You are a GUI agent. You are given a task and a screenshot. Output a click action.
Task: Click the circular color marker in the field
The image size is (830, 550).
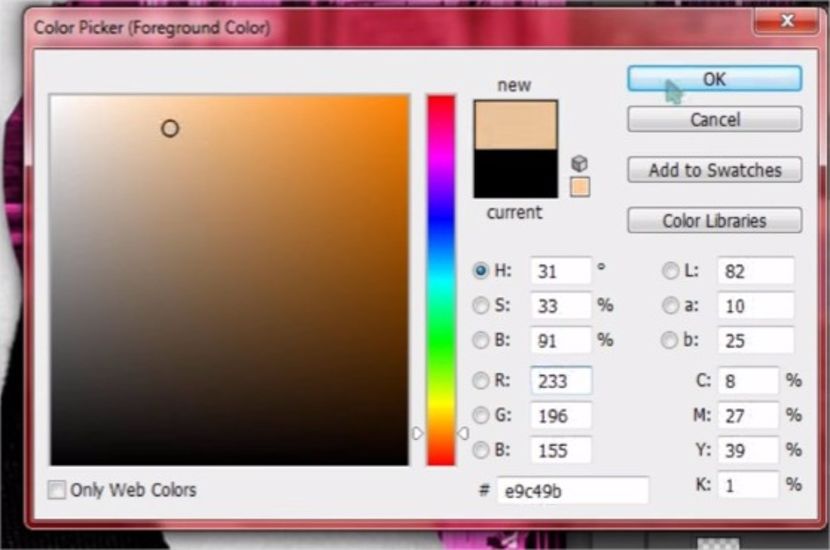click(170, 128)
